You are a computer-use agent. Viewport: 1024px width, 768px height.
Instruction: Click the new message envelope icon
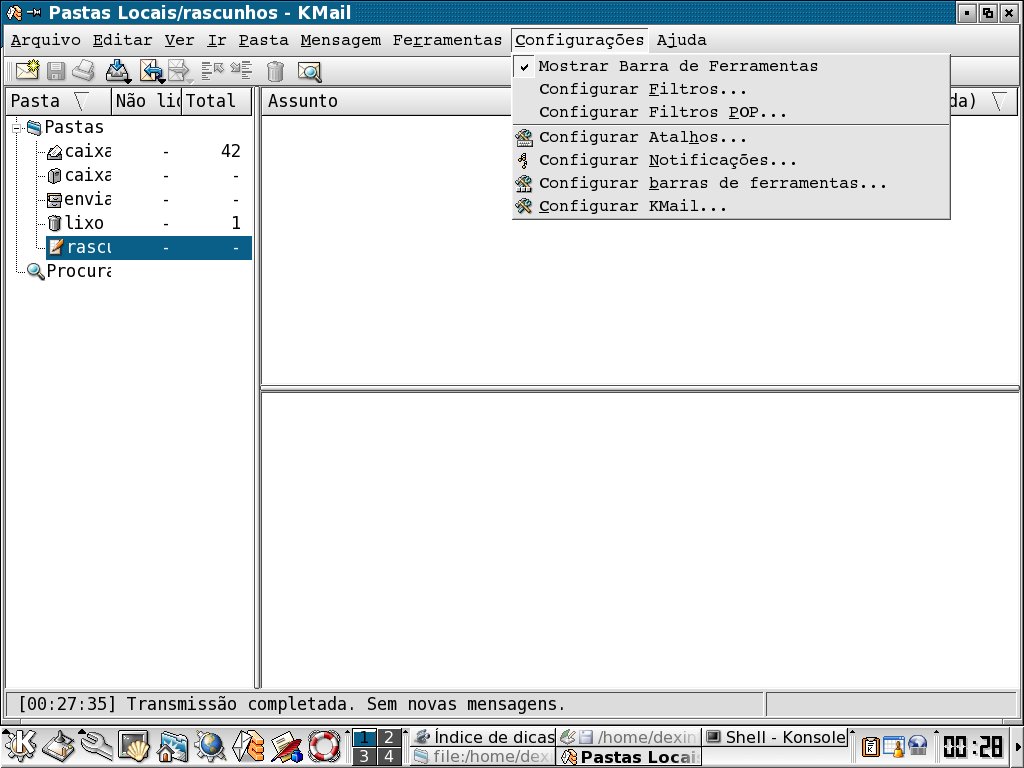[27, 71]
